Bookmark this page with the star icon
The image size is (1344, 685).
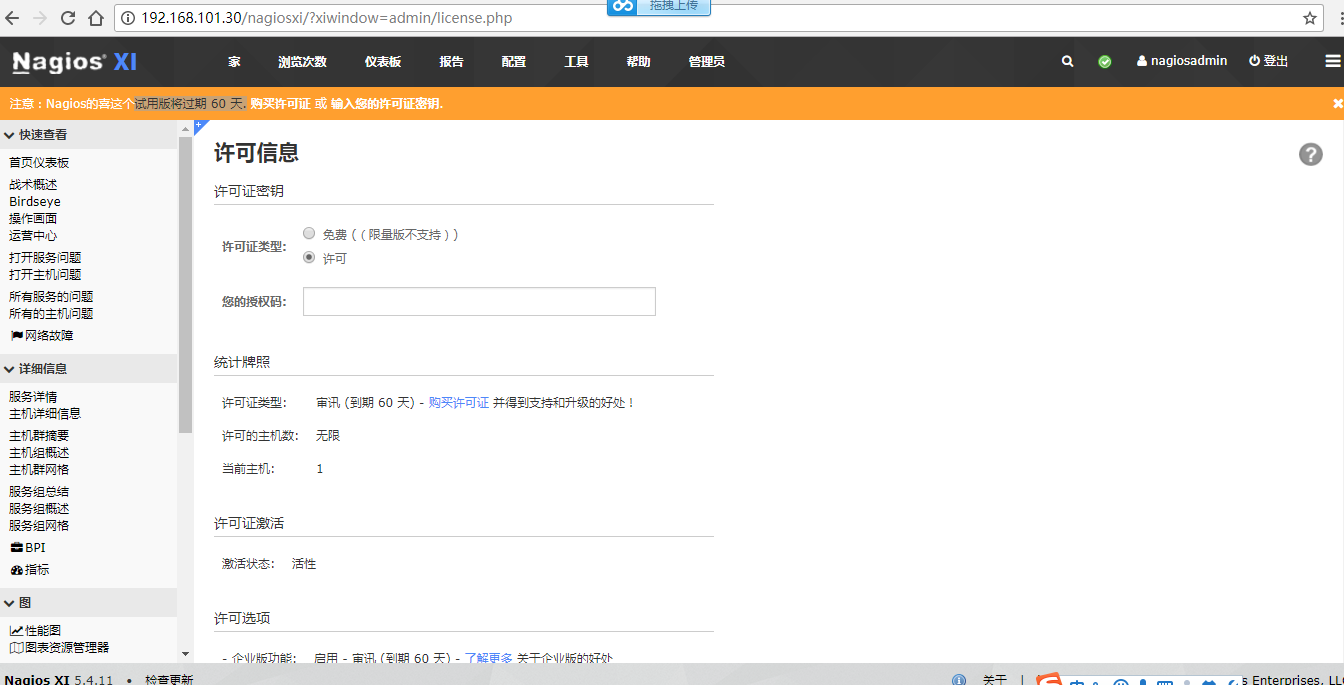tap(1310, 18)
